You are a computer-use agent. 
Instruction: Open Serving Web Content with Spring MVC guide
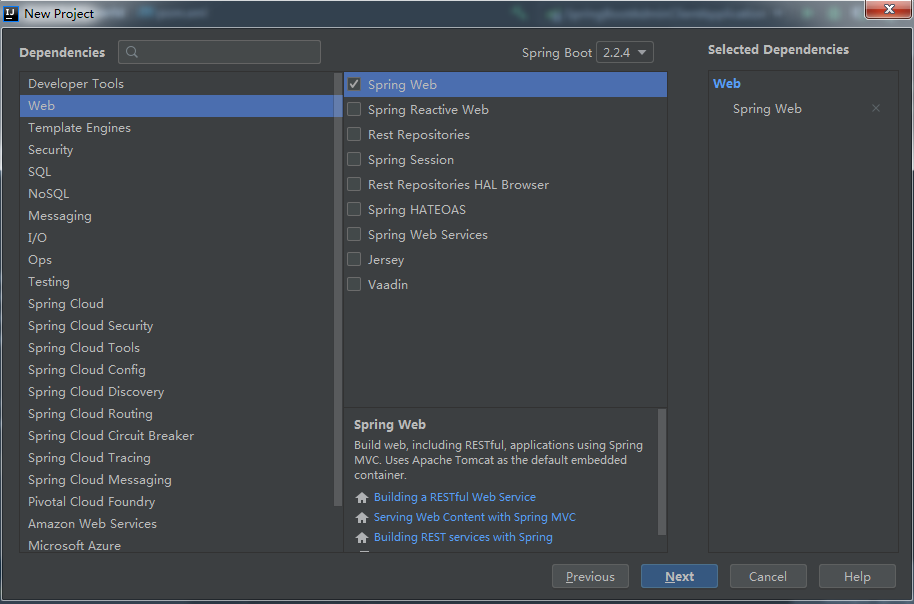[474, 517]
